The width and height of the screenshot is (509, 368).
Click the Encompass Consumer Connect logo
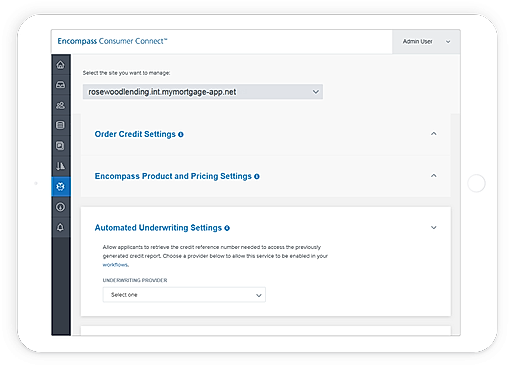[x=112, y=41]
